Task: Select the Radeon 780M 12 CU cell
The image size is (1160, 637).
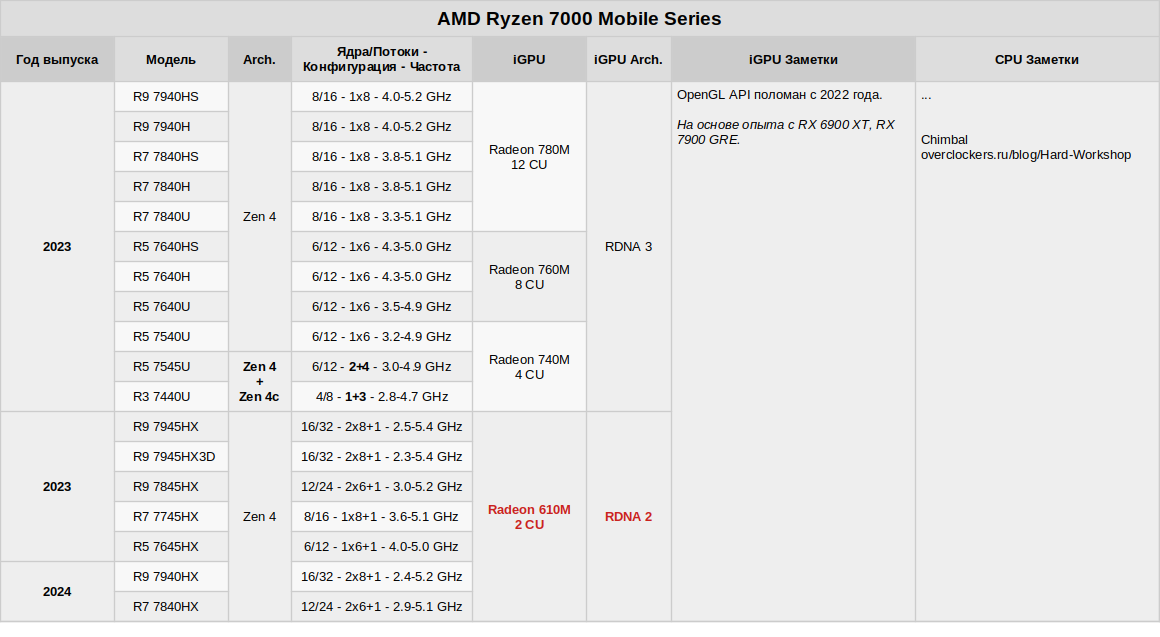Action: coord(529,157)
